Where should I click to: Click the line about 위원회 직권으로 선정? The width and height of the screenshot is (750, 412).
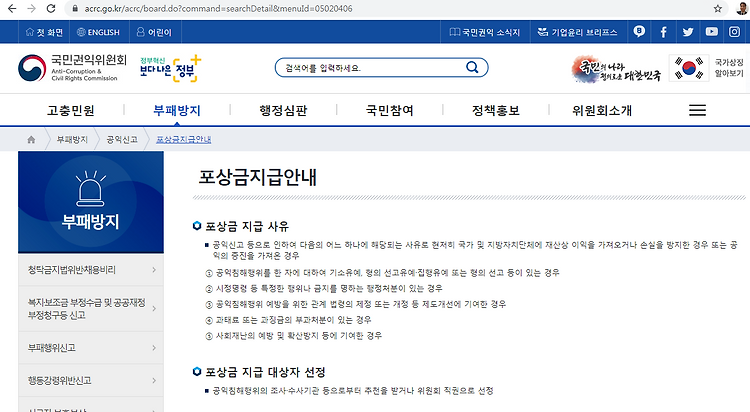pos(353,391)
